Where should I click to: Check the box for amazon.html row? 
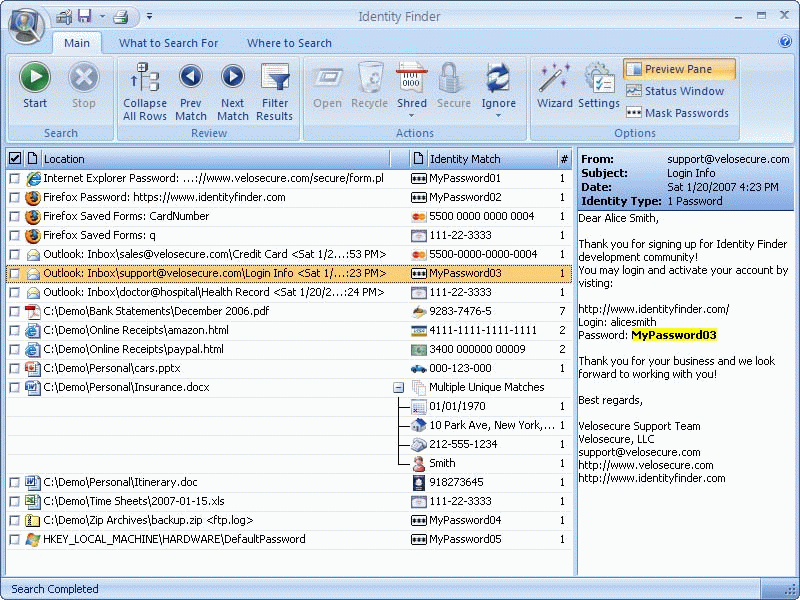tap(14, 330)
